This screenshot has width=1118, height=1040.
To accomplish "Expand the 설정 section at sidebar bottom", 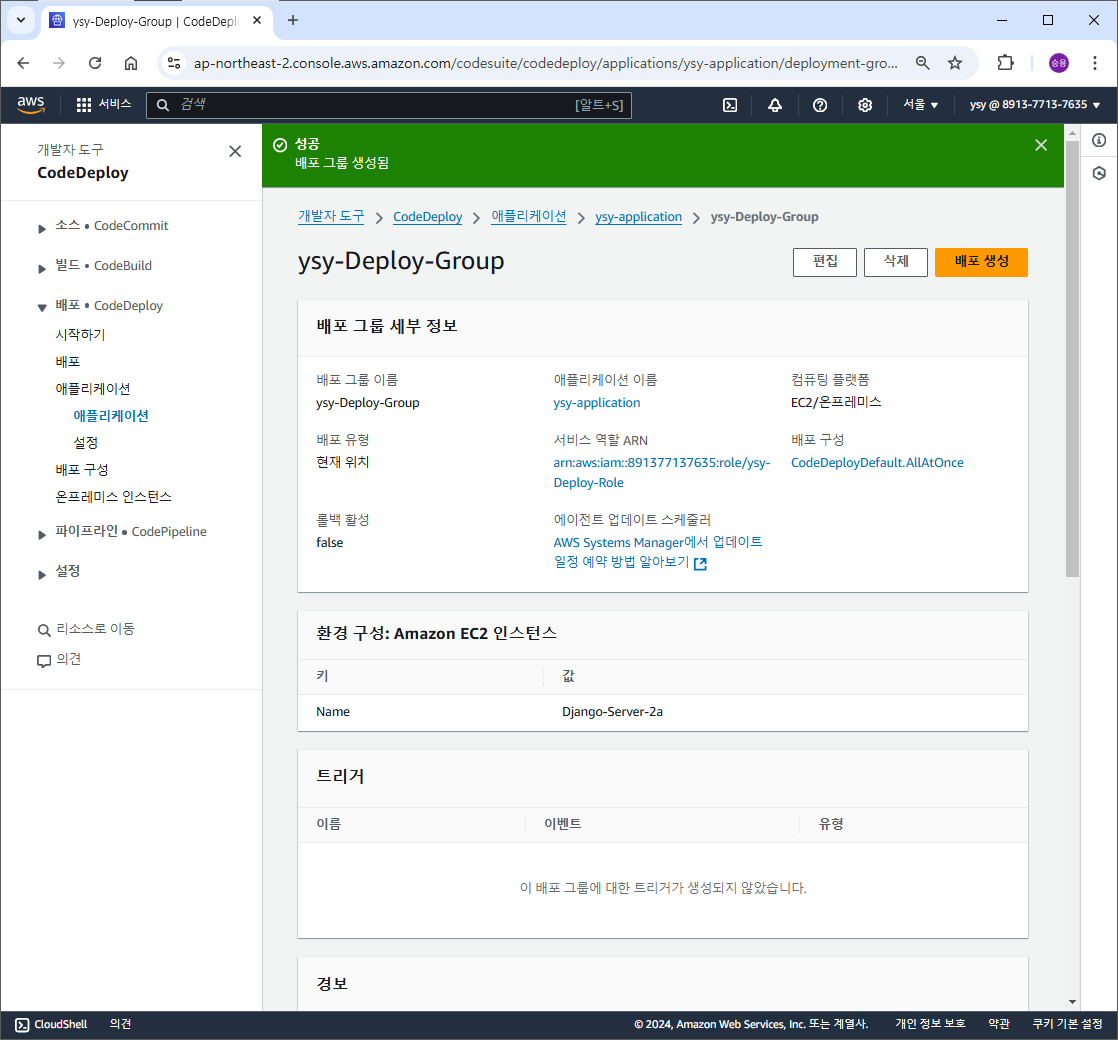I will (x=41, y=575).
